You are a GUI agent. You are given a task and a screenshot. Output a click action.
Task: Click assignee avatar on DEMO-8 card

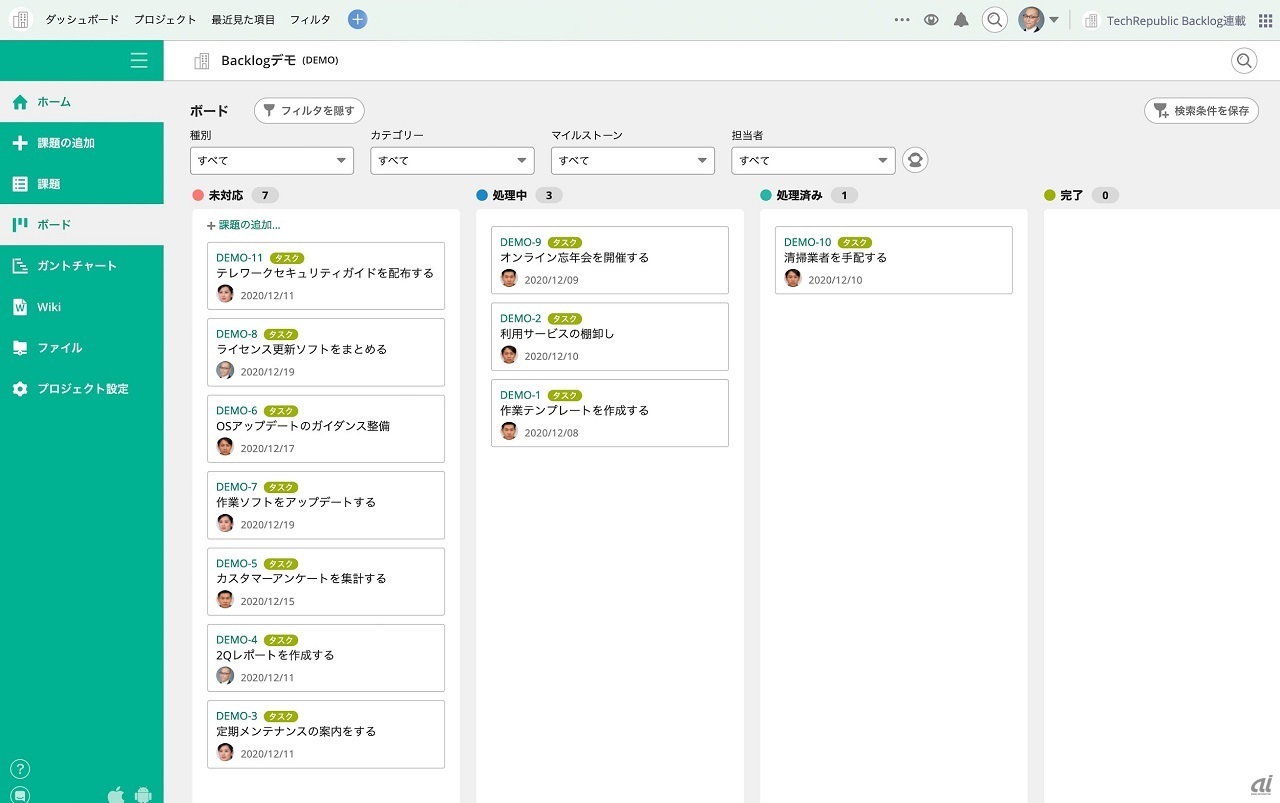225,370
